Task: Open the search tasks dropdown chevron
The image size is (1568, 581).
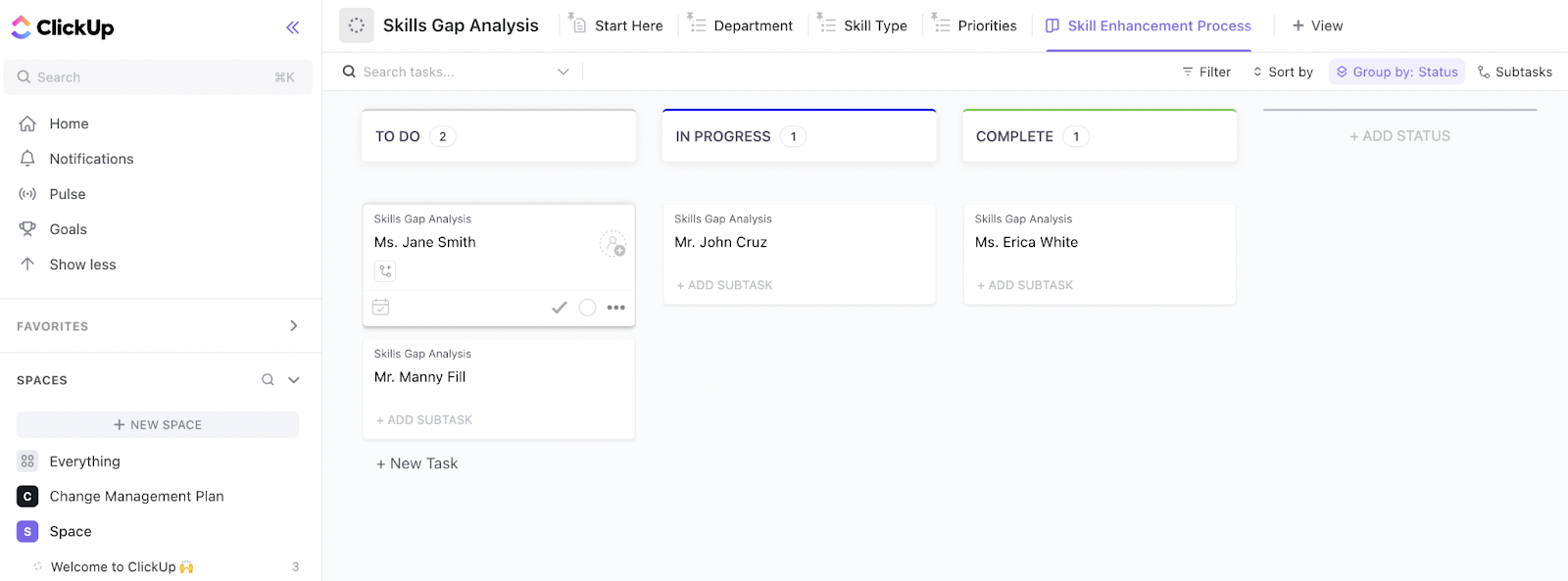Action: 563,72
